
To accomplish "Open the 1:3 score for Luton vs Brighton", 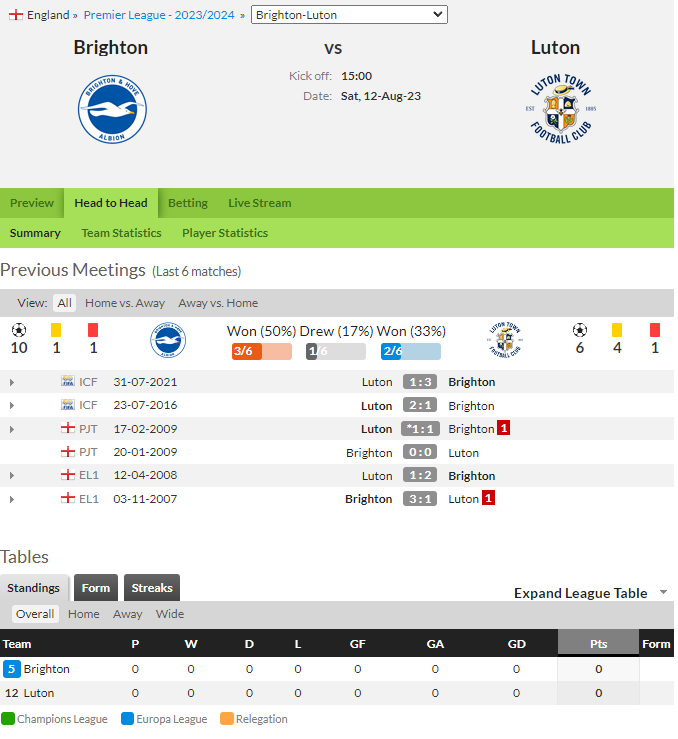I will coord(420,382).
